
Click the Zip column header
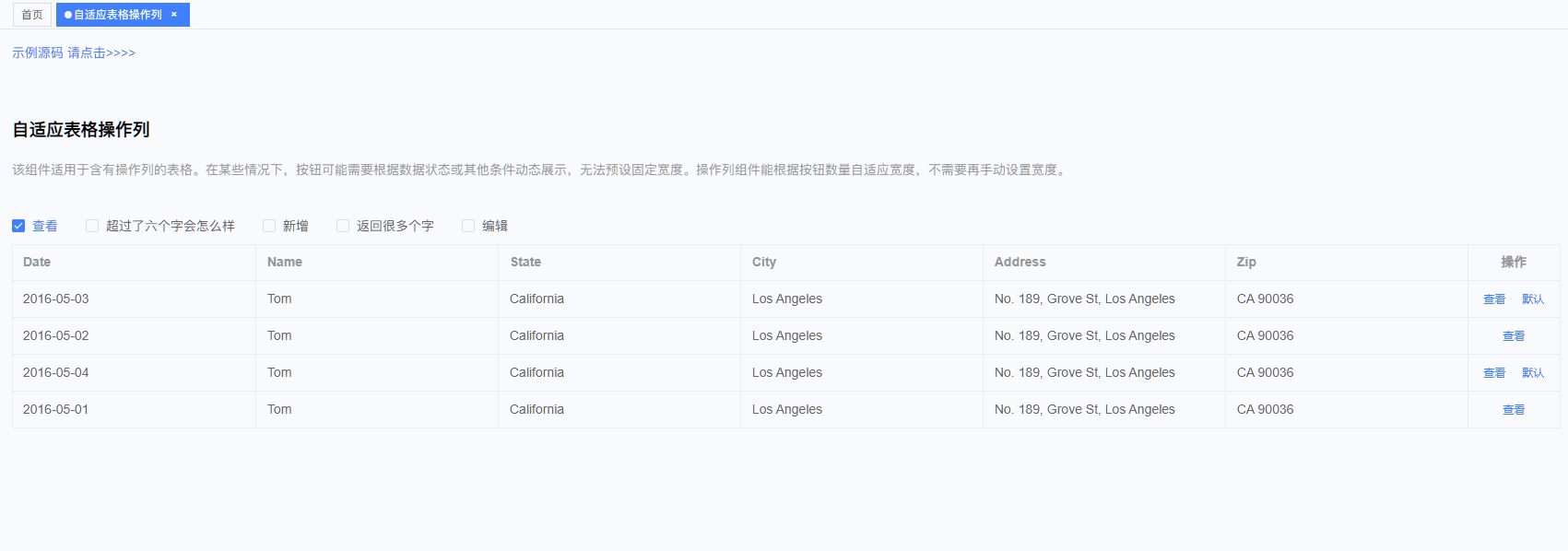click(1246, 262)
